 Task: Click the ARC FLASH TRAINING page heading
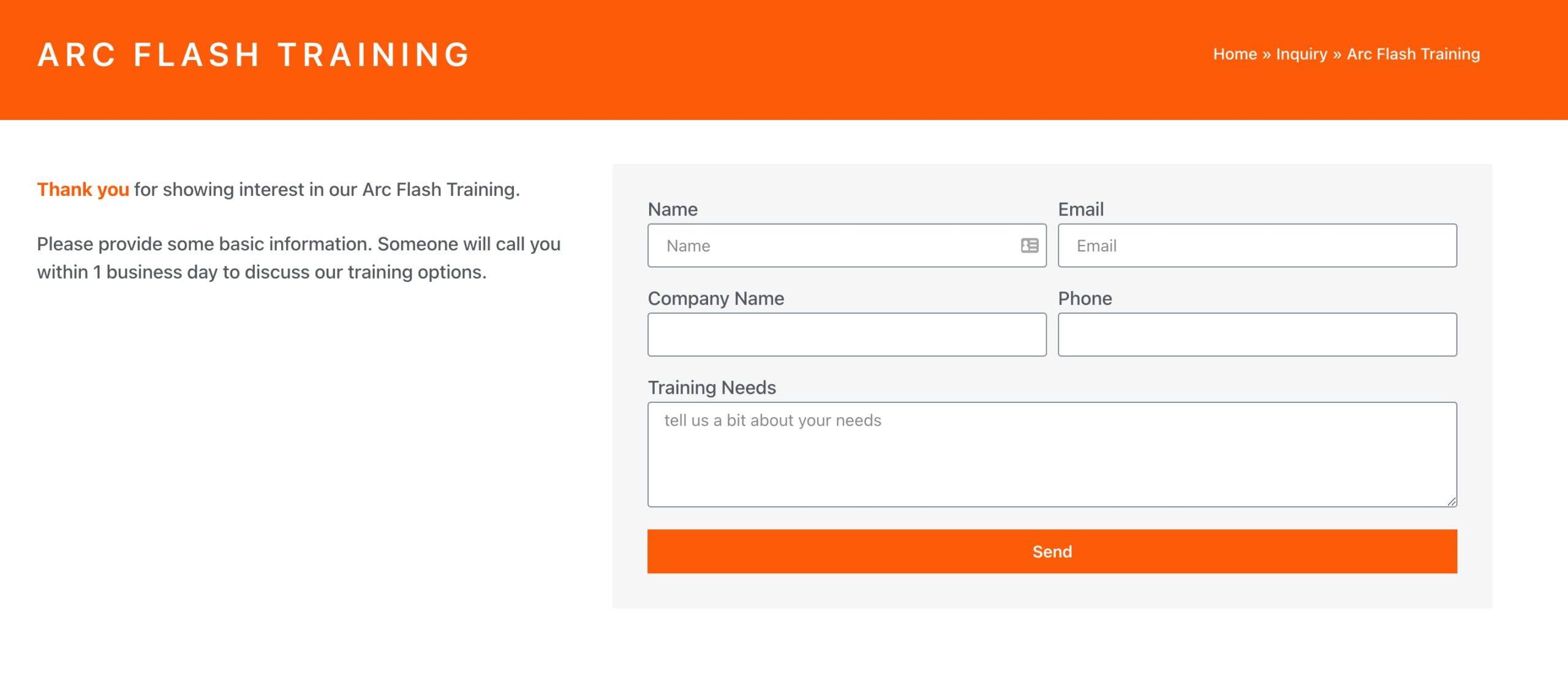click(254, 55)
